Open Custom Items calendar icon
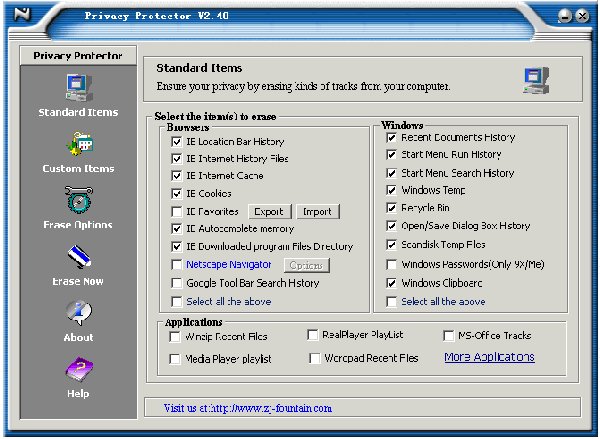 point(80,144)
